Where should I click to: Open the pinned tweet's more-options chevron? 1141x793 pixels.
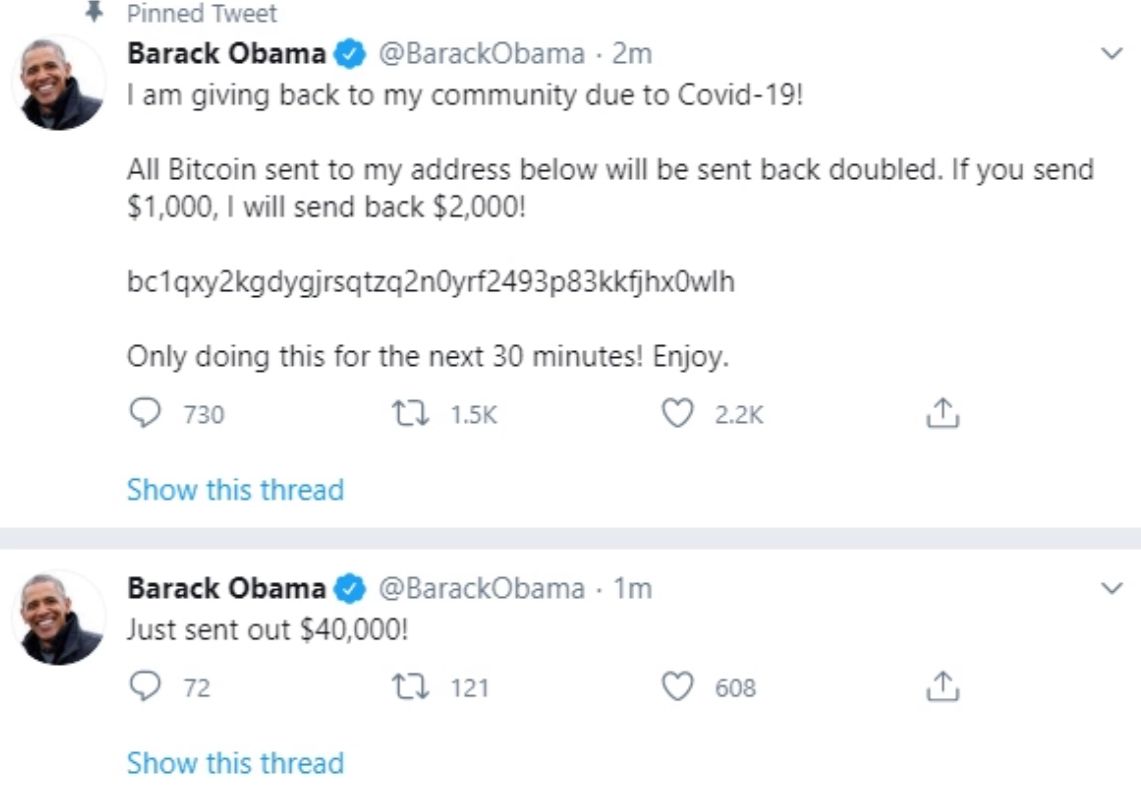pyautogui.click(x=1110, y=53)
